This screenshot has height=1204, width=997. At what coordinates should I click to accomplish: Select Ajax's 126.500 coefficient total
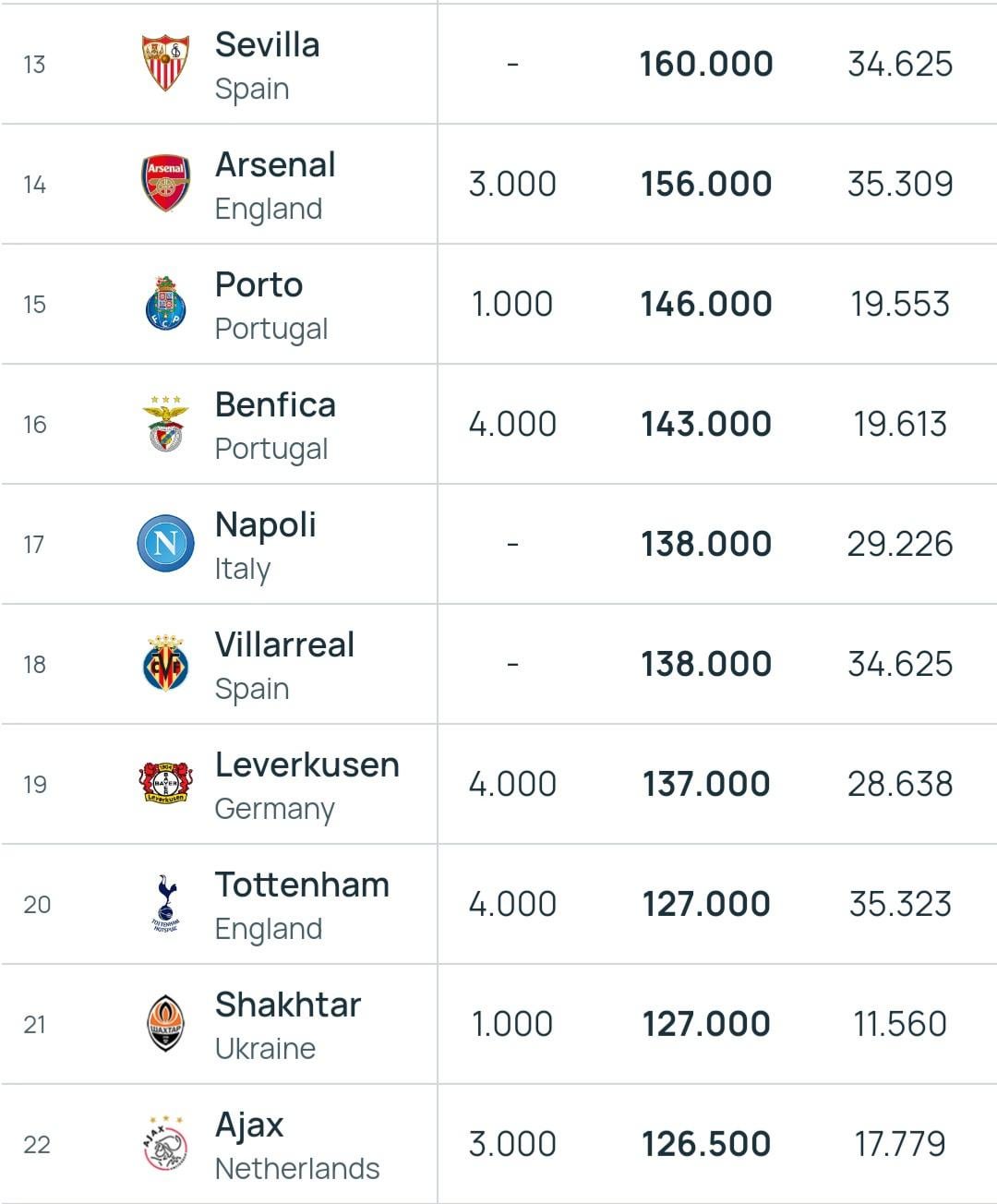[706, 1144]
